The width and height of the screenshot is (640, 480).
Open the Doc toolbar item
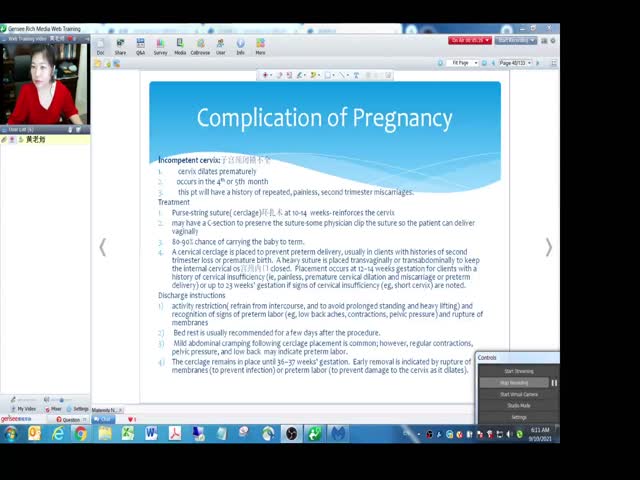coord(100,47)
